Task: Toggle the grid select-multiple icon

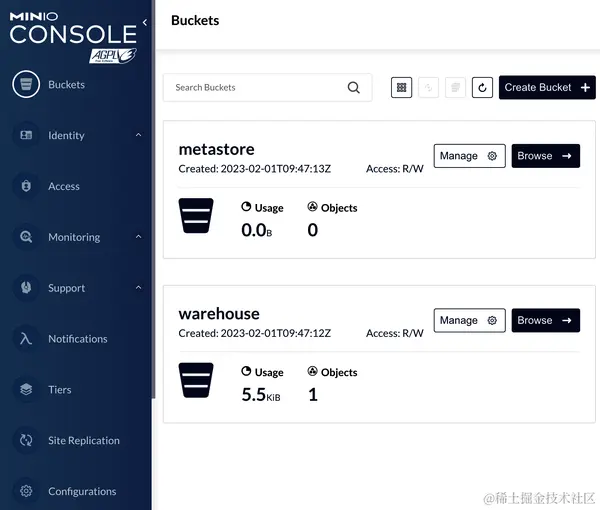Action: (401, 88)
